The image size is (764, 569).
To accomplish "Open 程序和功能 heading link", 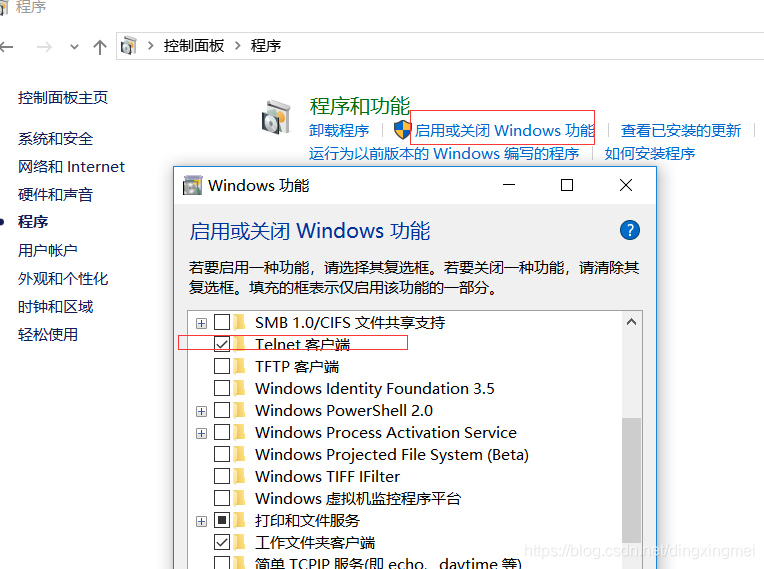I will 360,106.
